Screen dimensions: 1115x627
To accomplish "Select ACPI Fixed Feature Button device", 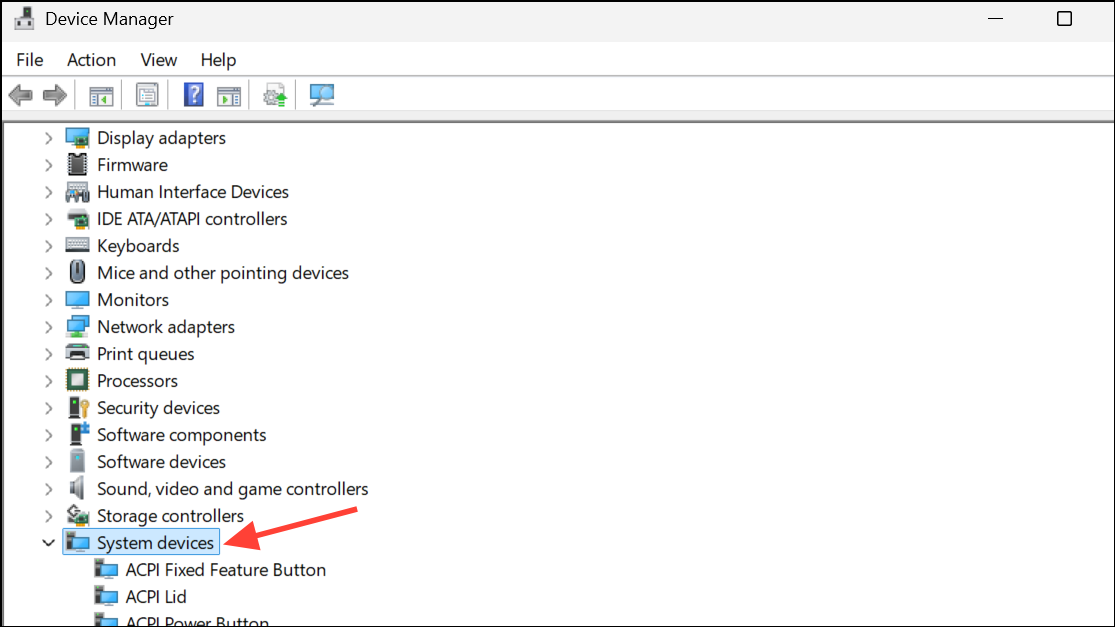I will coord(225,570).
